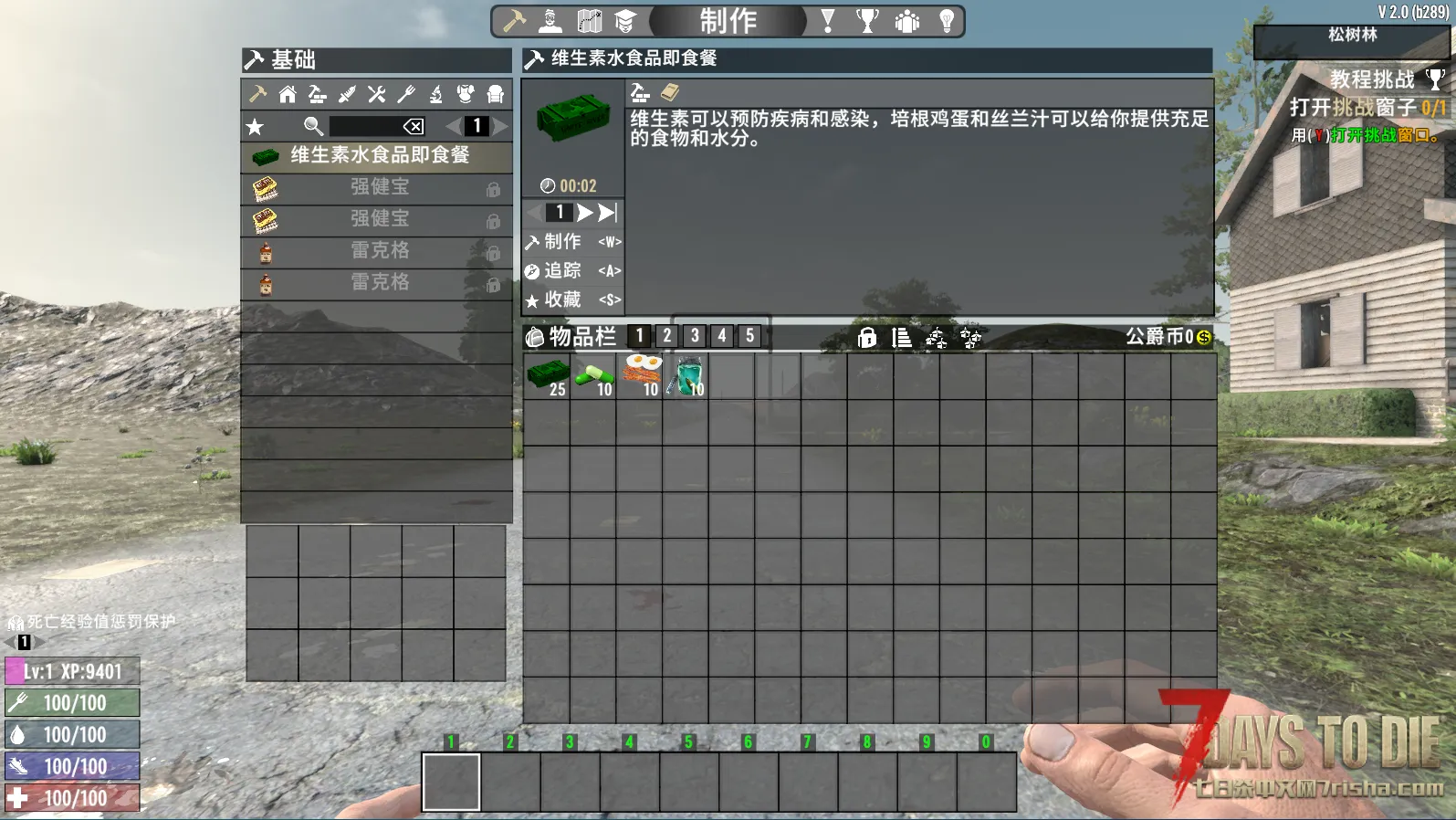The height and width of the screenshot is (820, 1456).
Task: Click the craft quantity number box
Action: click(559, 213)
